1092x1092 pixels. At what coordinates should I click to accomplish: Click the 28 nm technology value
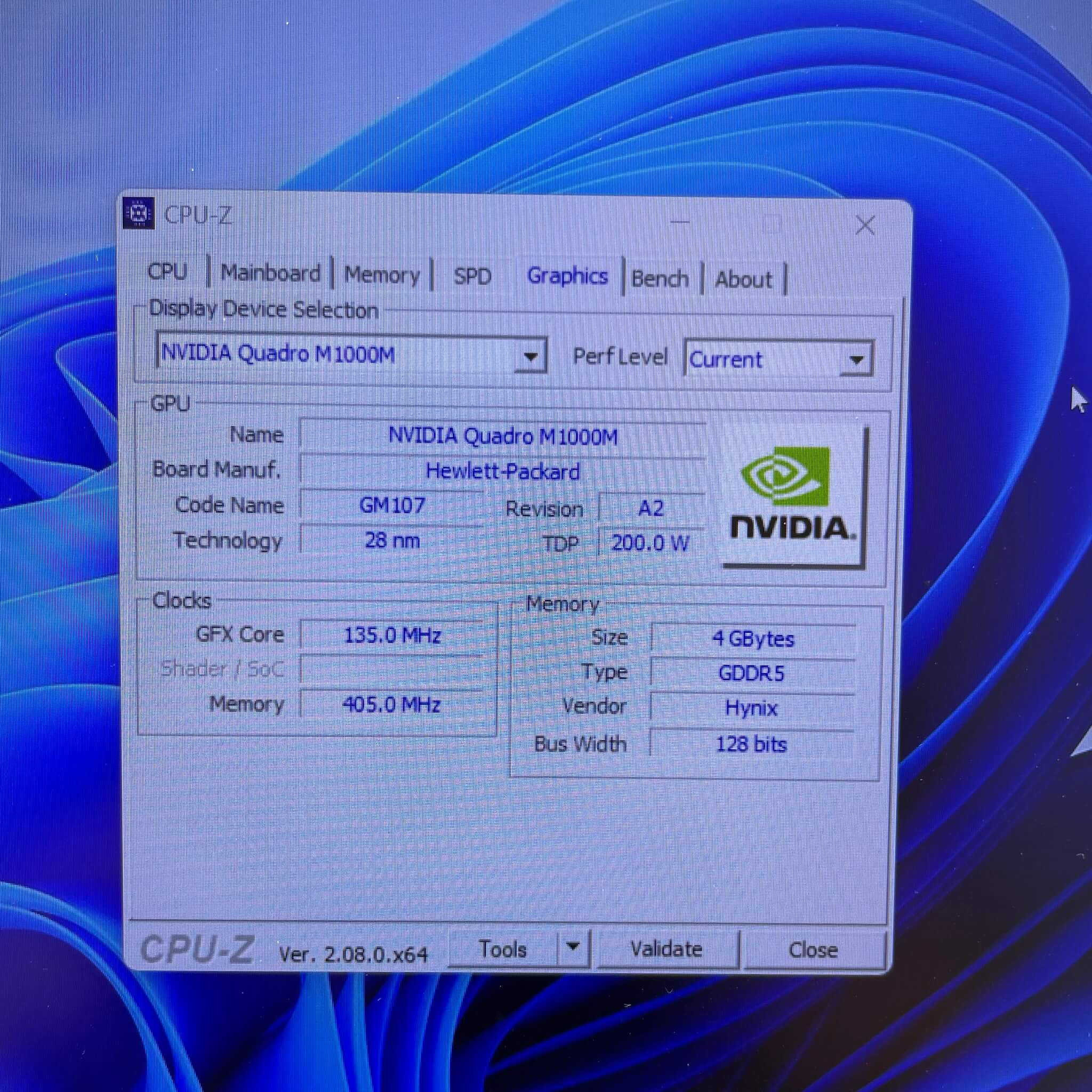(392, 540)
